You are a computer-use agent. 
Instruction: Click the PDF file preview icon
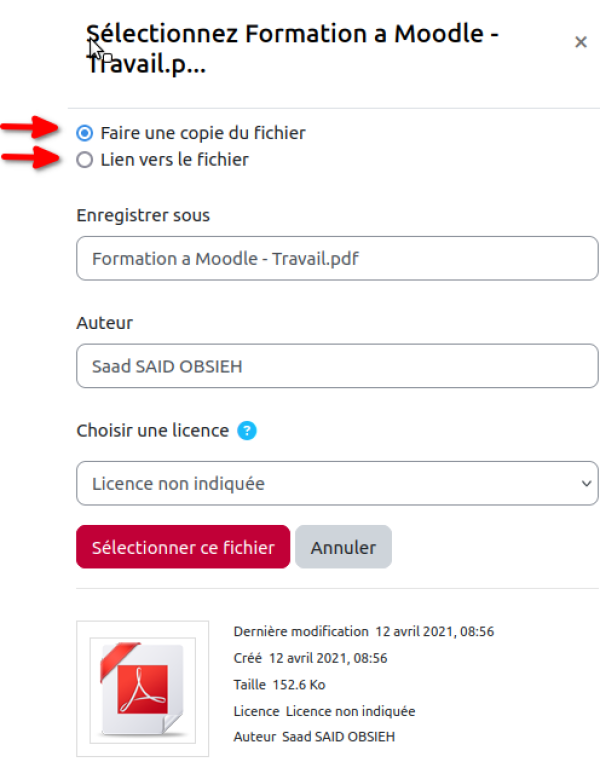pos(142,689)
